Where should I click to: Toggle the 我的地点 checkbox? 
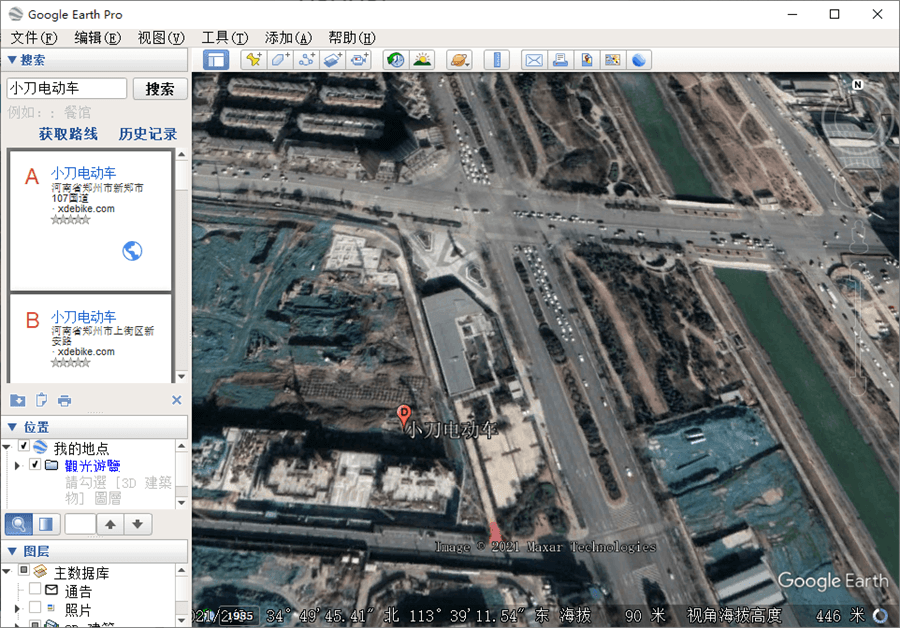pyautogui.click(x=25, y=447)
